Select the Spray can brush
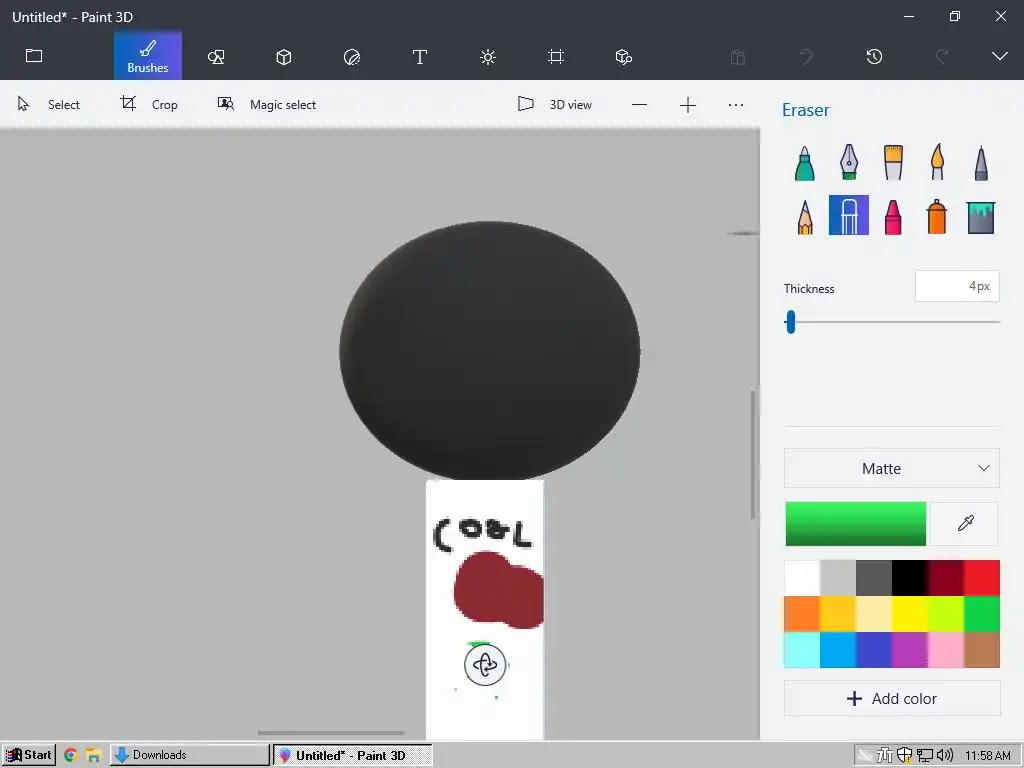The width and height of the screenshot is (1024, 768). [x=936, y=216]
